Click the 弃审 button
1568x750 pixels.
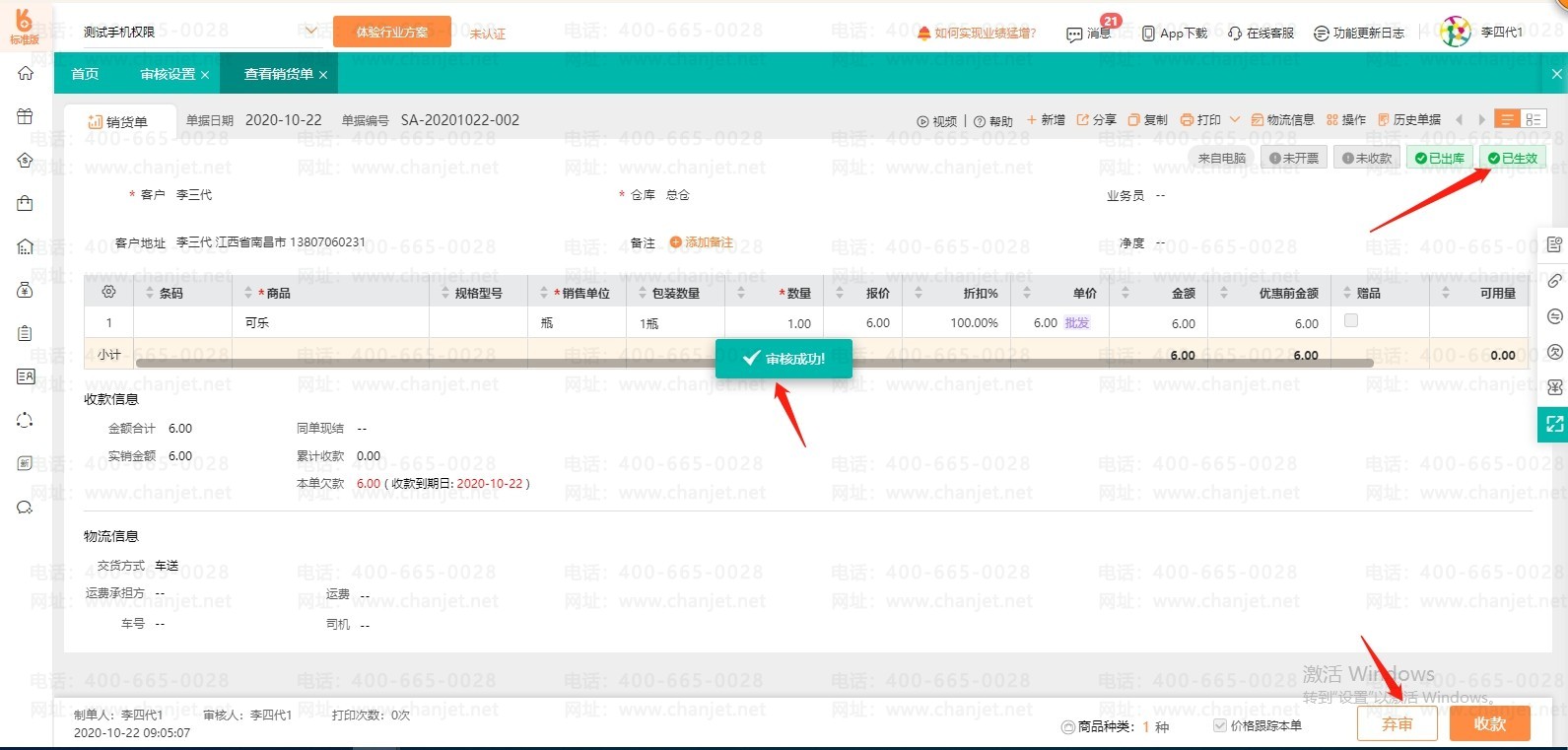tap(1398, 723)
